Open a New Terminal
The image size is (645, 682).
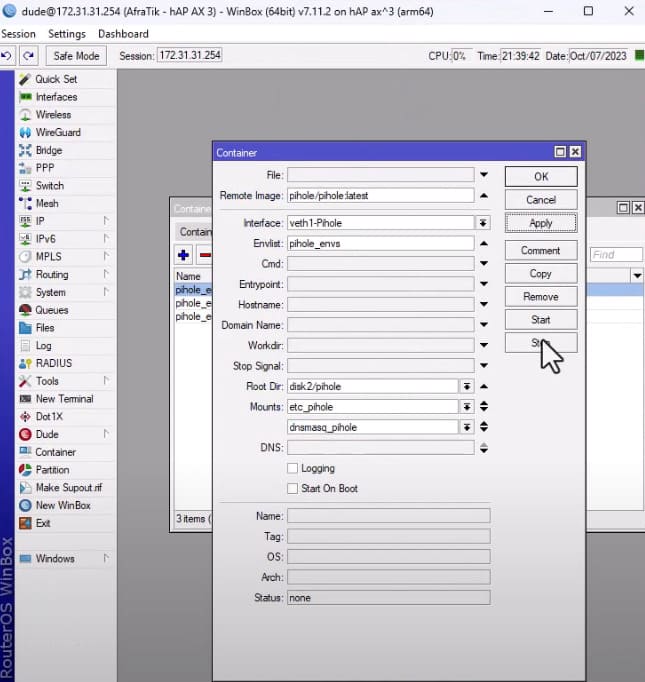coord(64,398)
